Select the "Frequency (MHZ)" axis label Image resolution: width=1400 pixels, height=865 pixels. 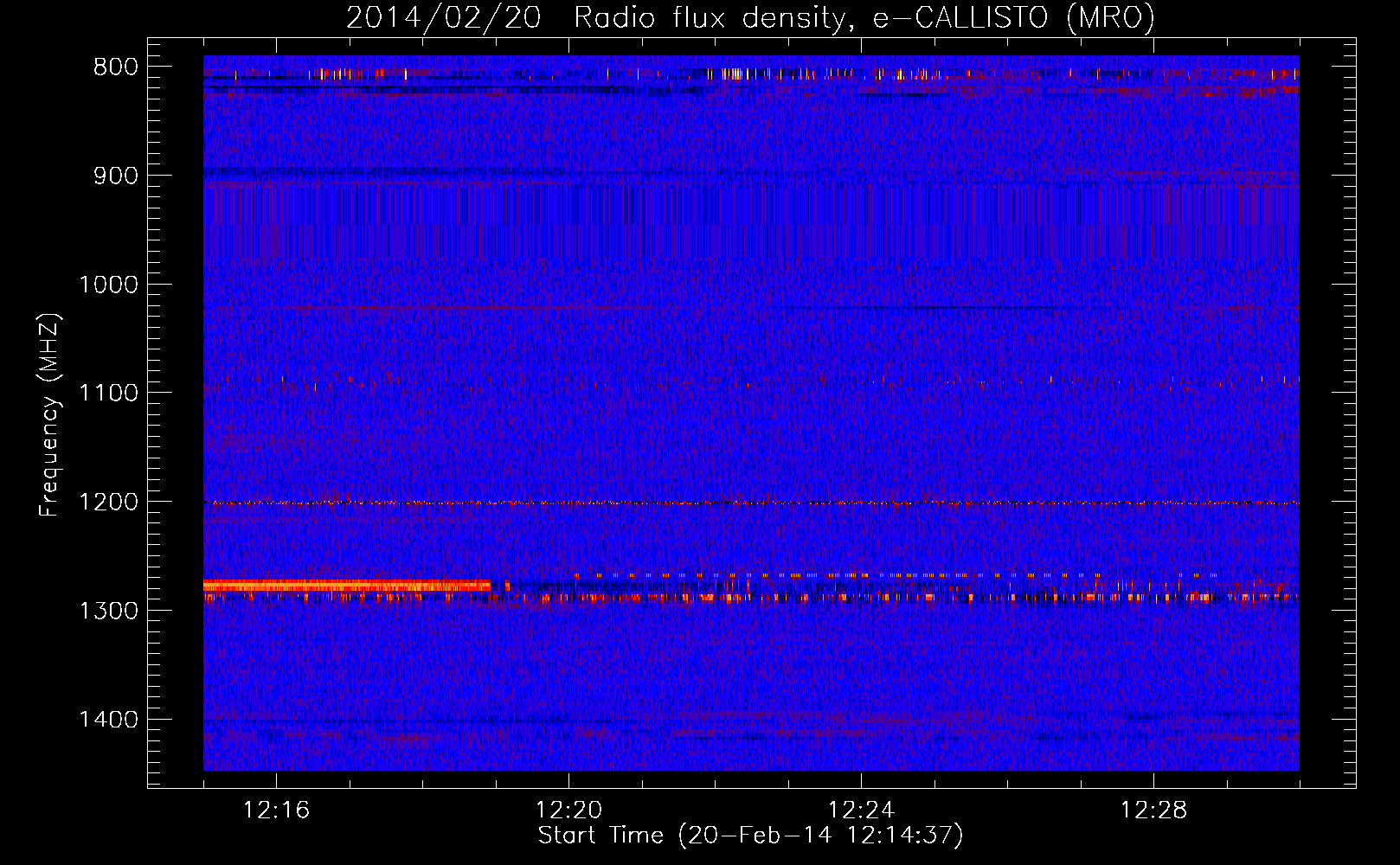(x=50, y=415)
